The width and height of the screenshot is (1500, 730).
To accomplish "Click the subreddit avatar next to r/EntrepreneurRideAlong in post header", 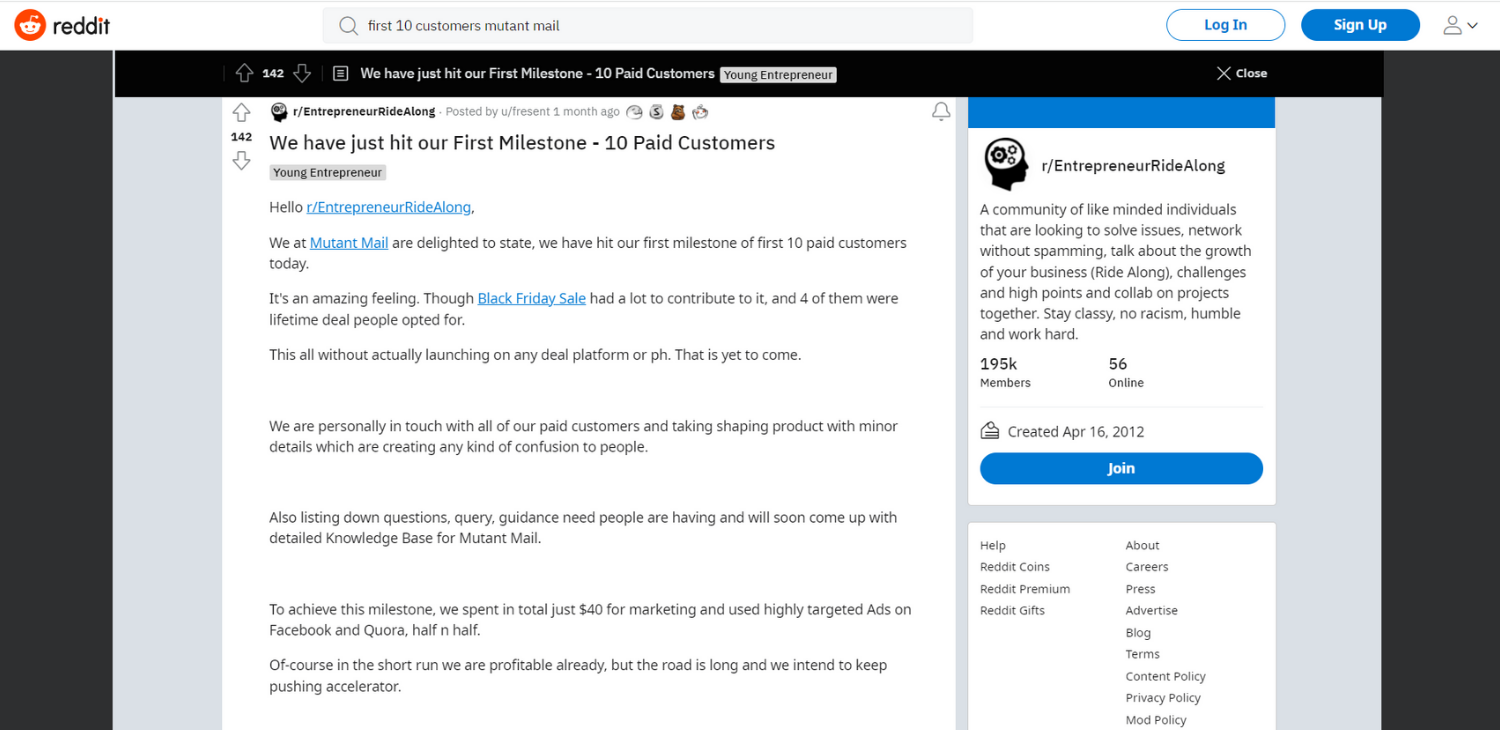I will click(x=279, y=112).
